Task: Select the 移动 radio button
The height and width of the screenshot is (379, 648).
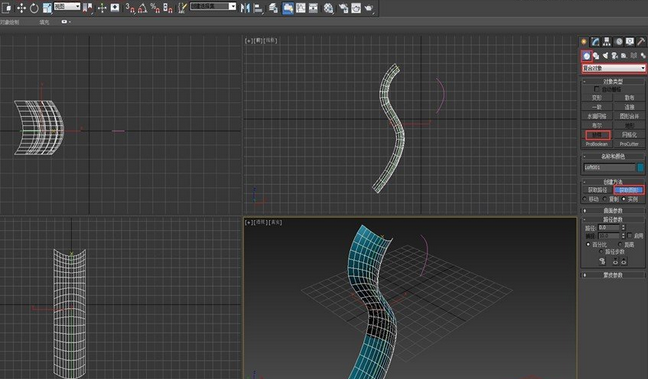Action: pyautogui.click(x=585, y=199)
